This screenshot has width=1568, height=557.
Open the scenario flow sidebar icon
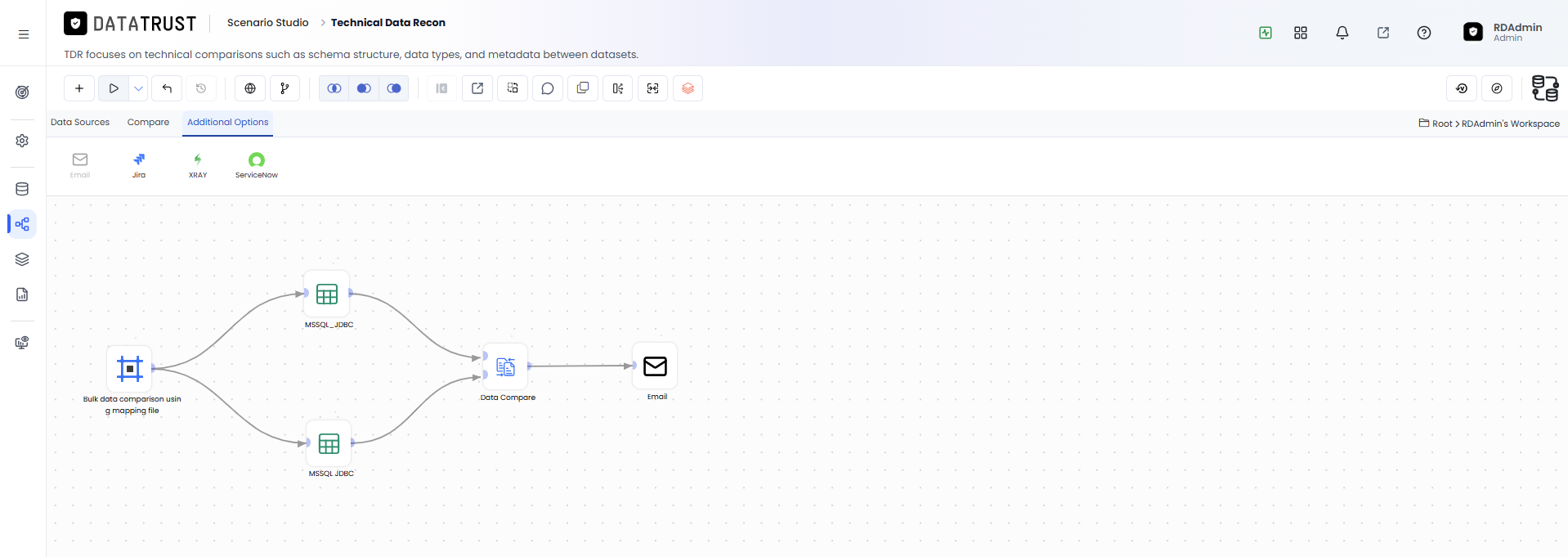[x=23, y=224]
